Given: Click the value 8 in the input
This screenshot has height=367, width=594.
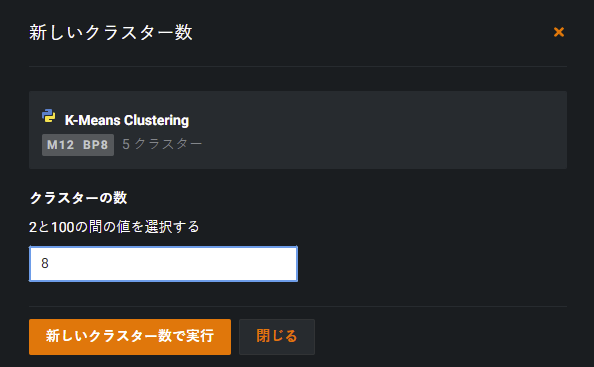Looking at the screenshot, I should (x=45, y=263).
